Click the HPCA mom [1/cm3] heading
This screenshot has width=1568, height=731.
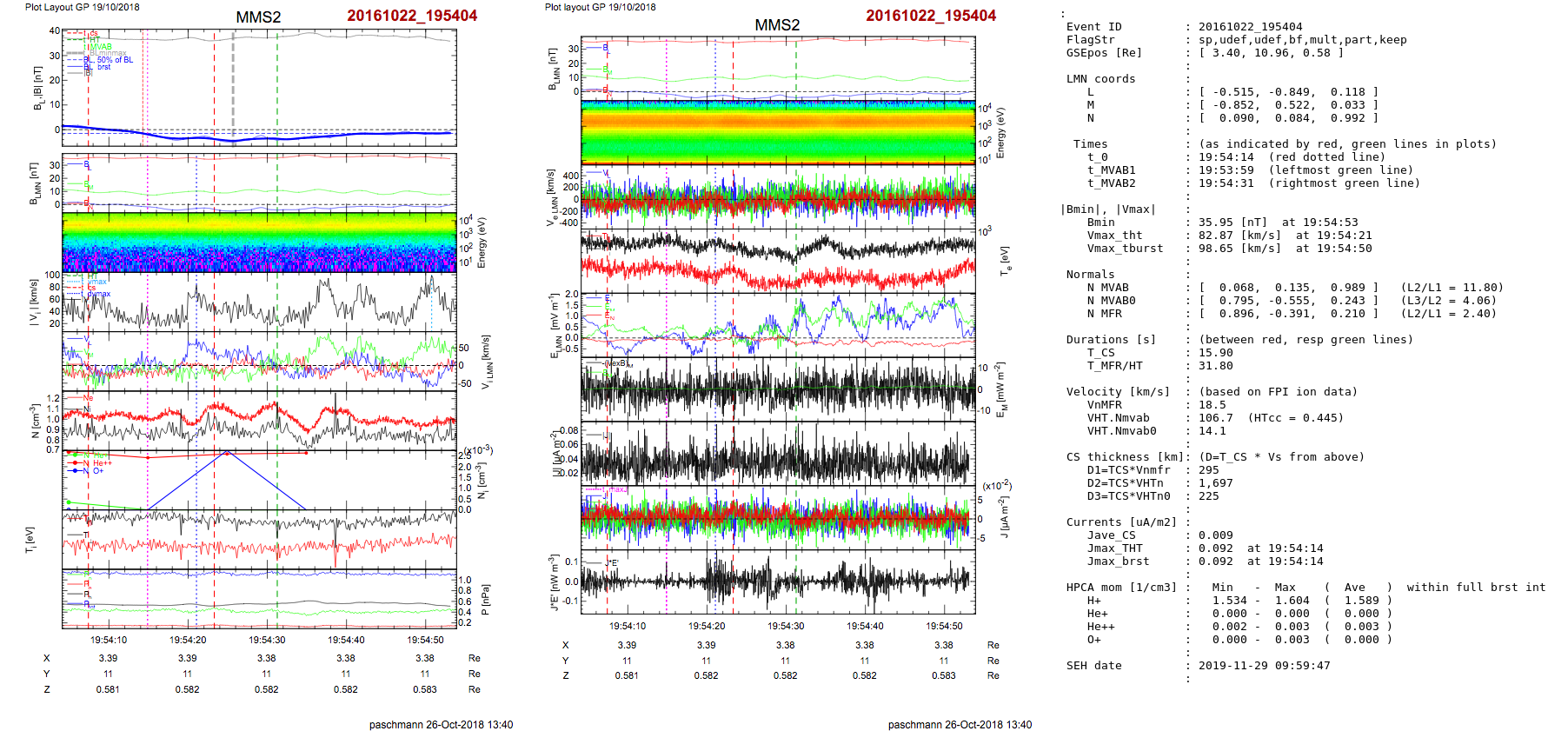[1121, 588]
